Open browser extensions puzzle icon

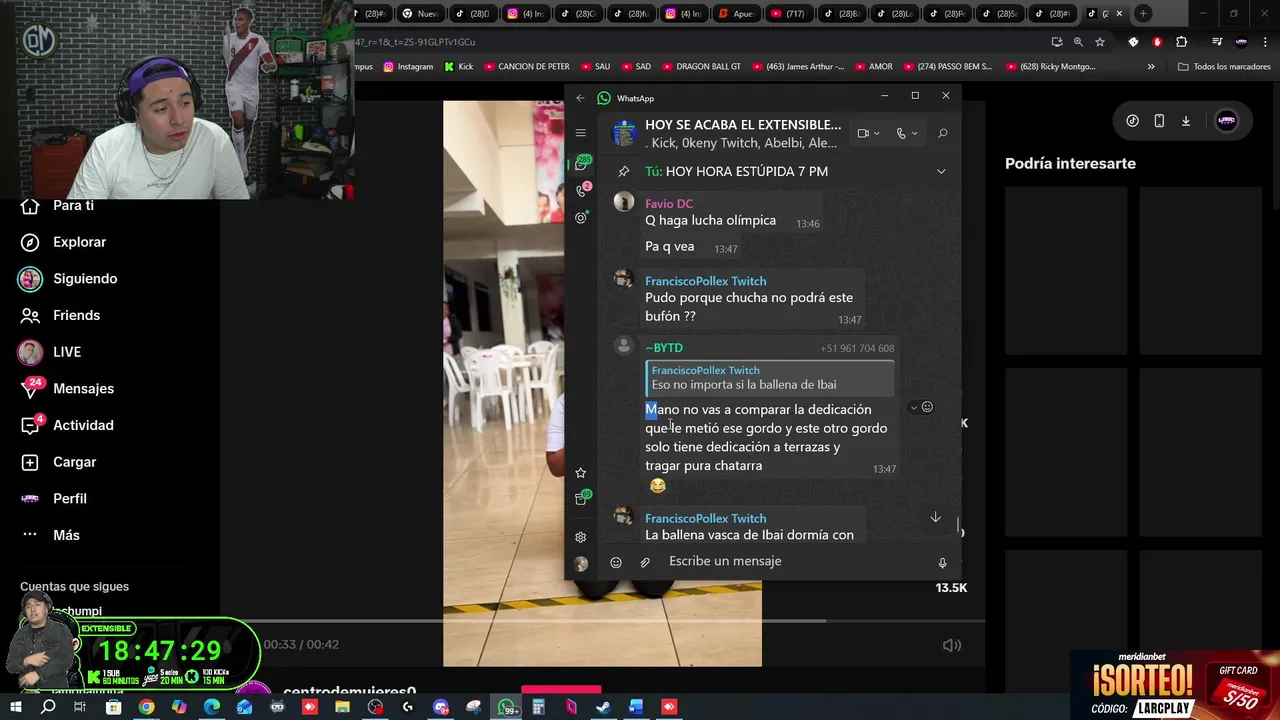(1182, 42)
